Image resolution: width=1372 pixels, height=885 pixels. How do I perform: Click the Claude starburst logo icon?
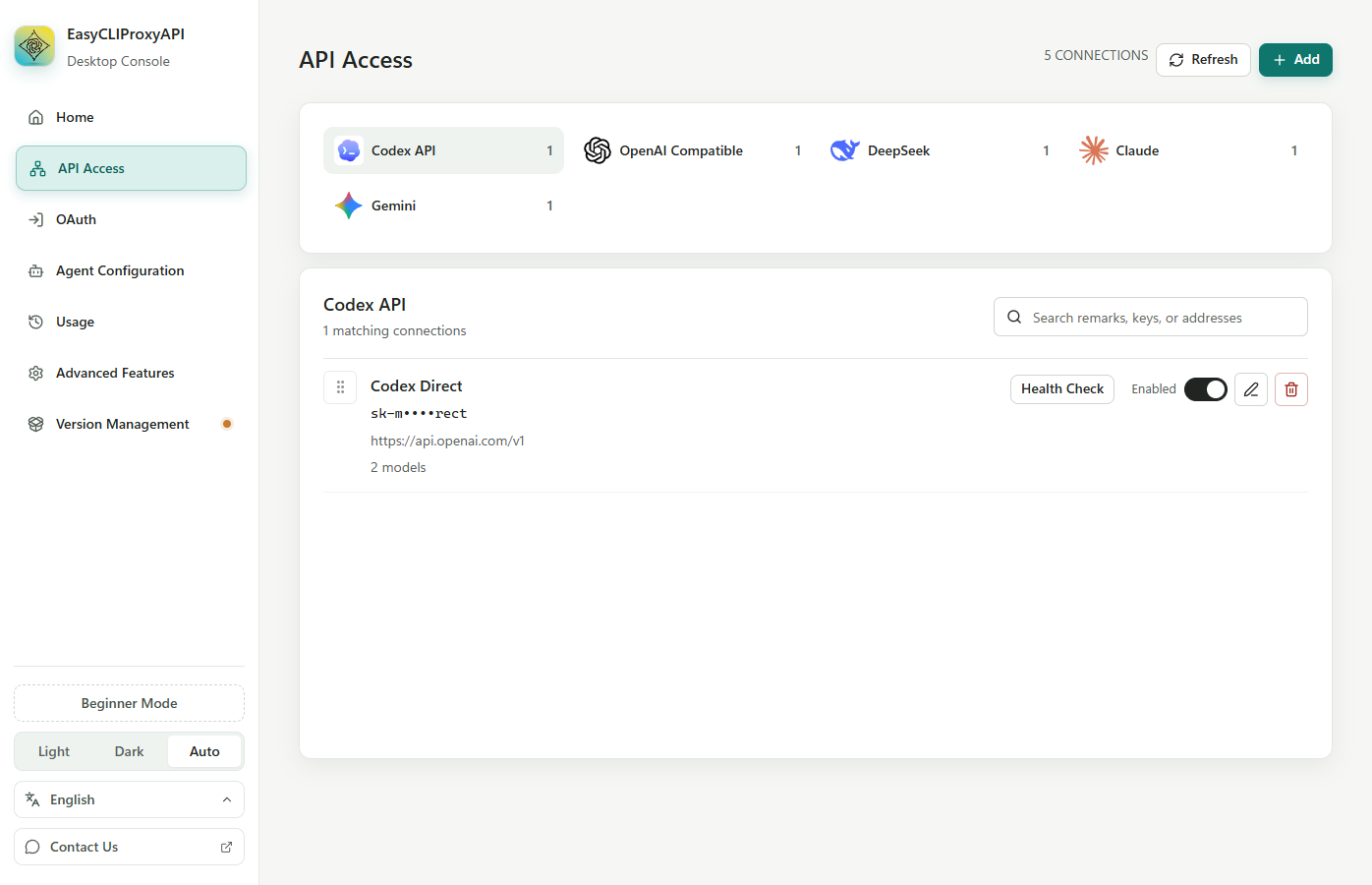[x=1094, y=150]
